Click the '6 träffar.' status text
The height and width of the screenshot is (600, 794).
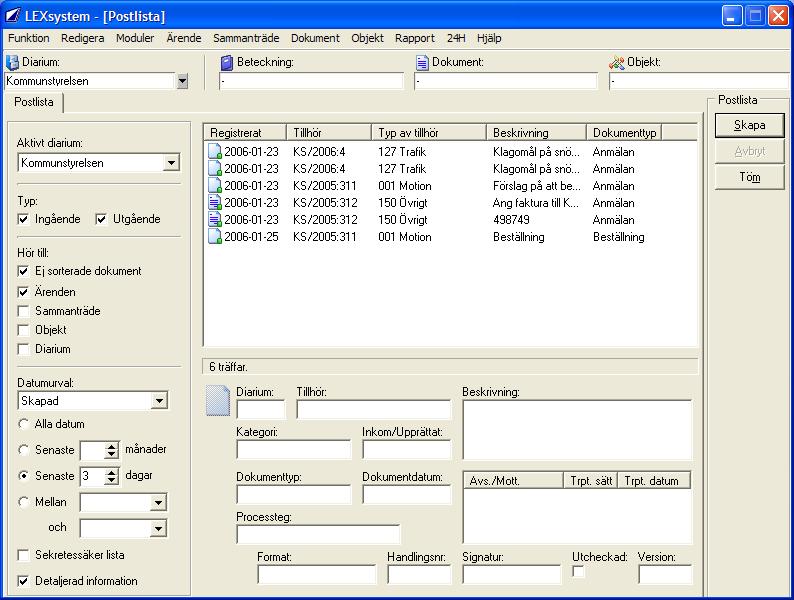pos(228,367)
